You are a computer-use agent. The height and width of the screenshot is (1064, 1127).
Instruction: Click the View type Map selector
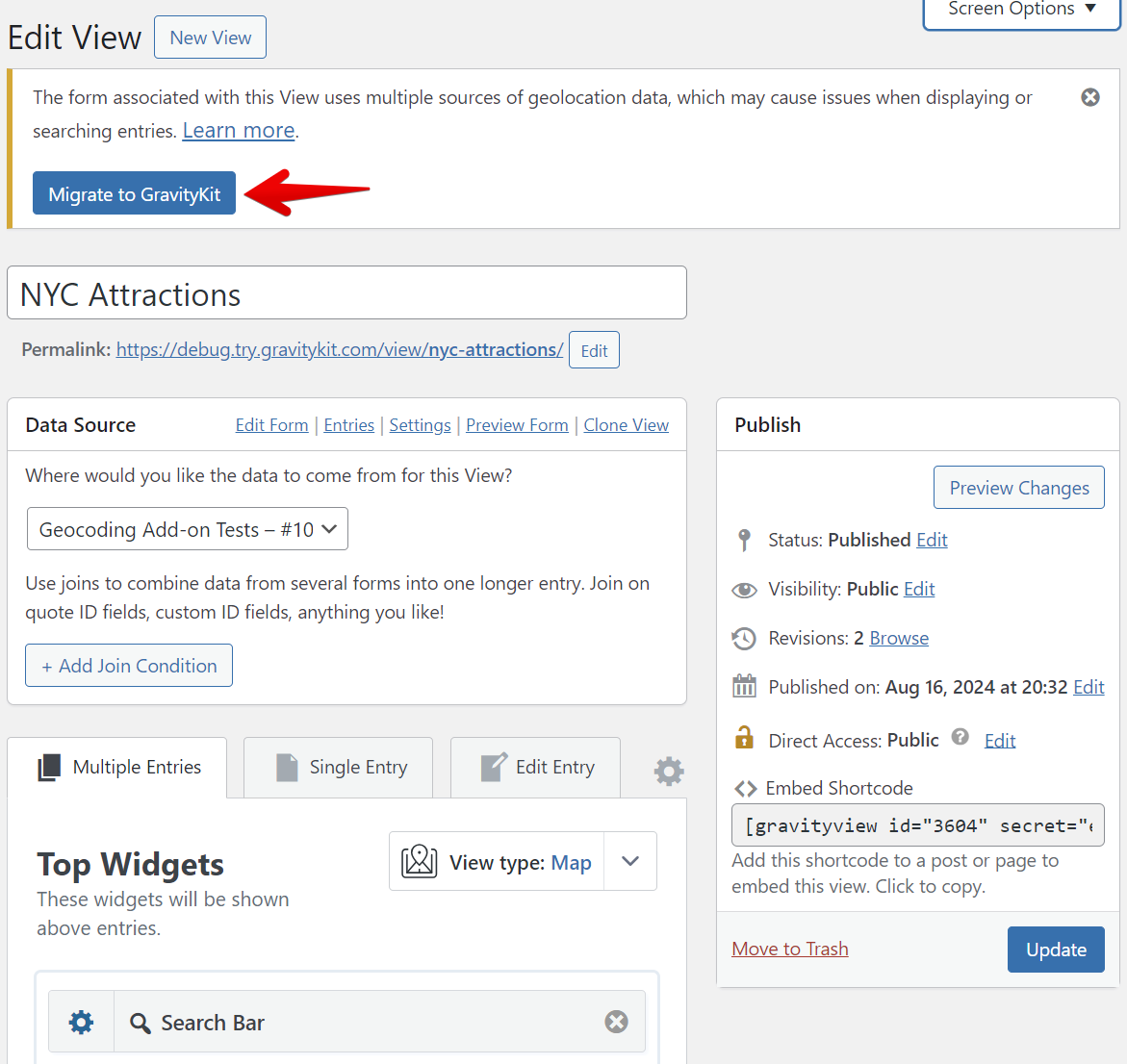click(497, 862)
